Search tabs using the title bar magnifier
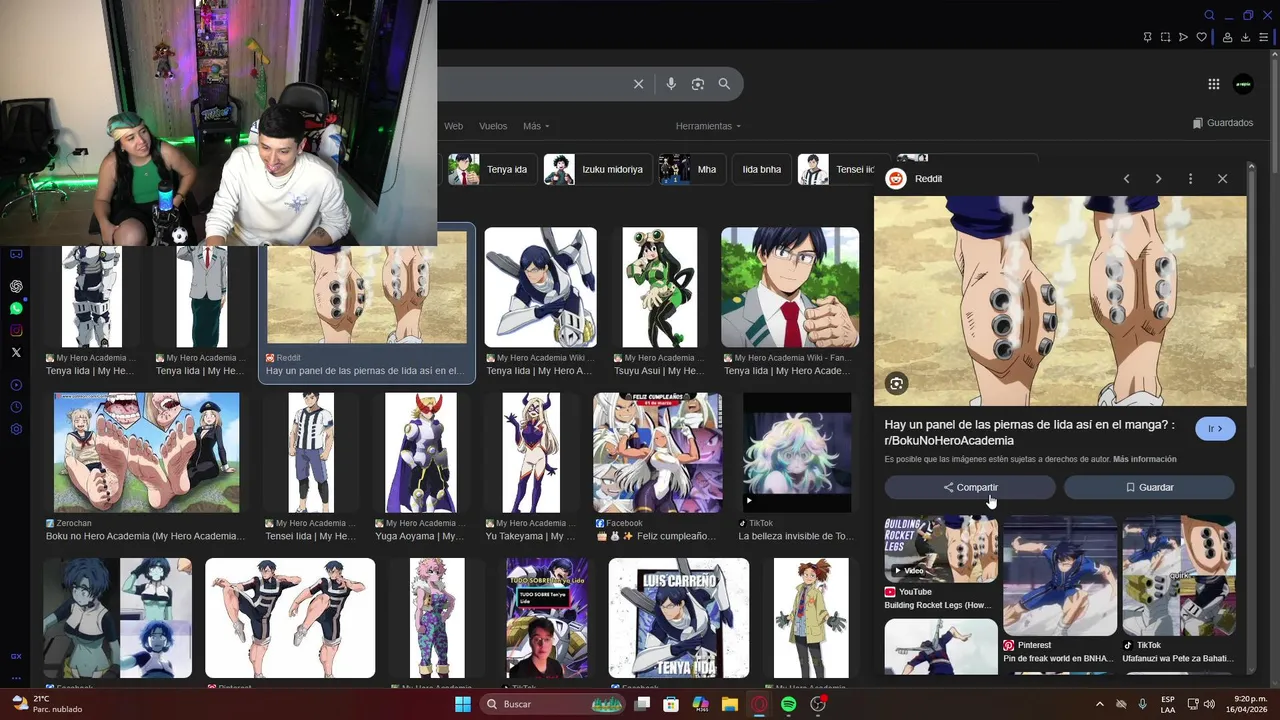The height and width of the screenshot is (720, 1280). (x=1209, y=15)
